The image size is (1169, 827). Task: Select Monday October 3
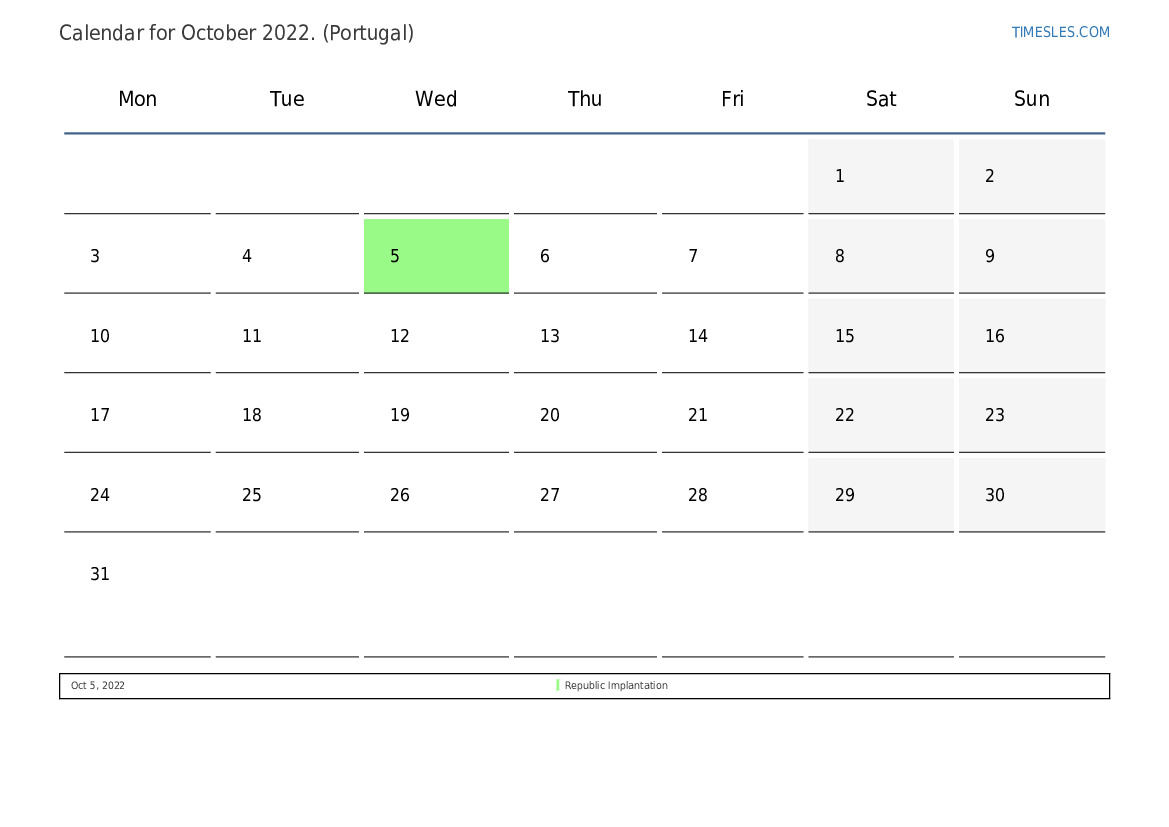point(137,256)
